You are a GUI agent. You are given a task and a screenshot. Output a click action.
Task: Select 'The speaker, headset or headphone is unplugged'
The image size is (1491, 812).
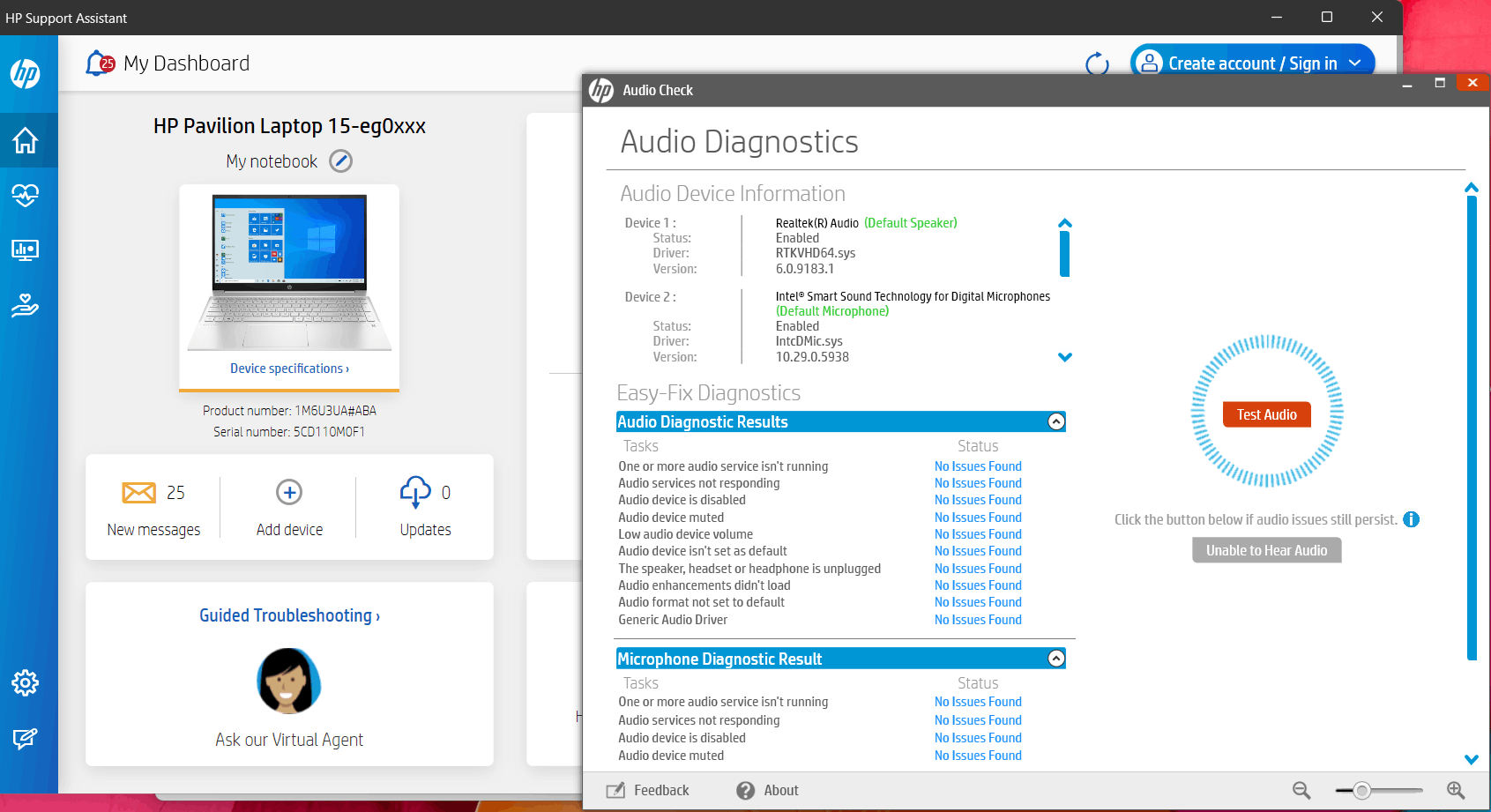pos(749,569)
